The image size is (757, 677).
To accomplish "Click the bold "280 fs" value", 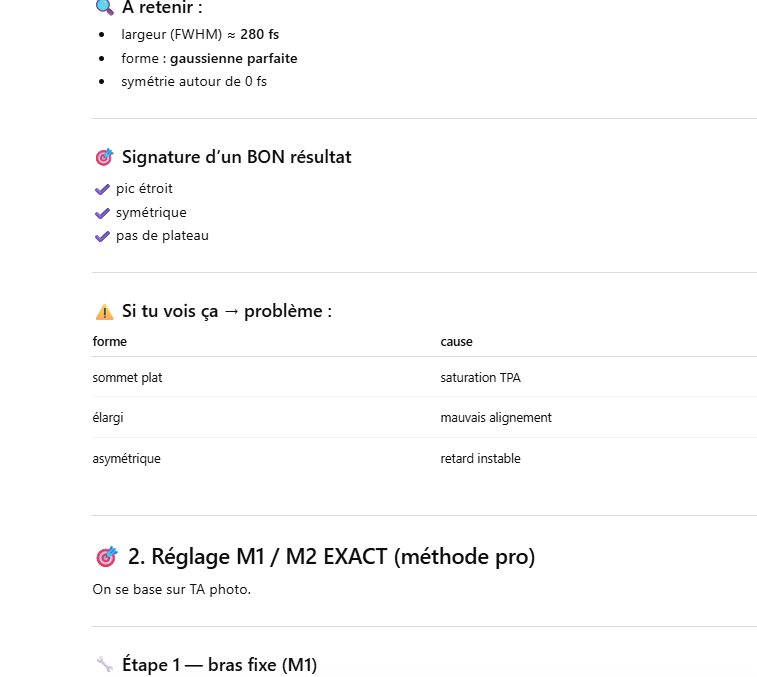I will coord(259,34).
